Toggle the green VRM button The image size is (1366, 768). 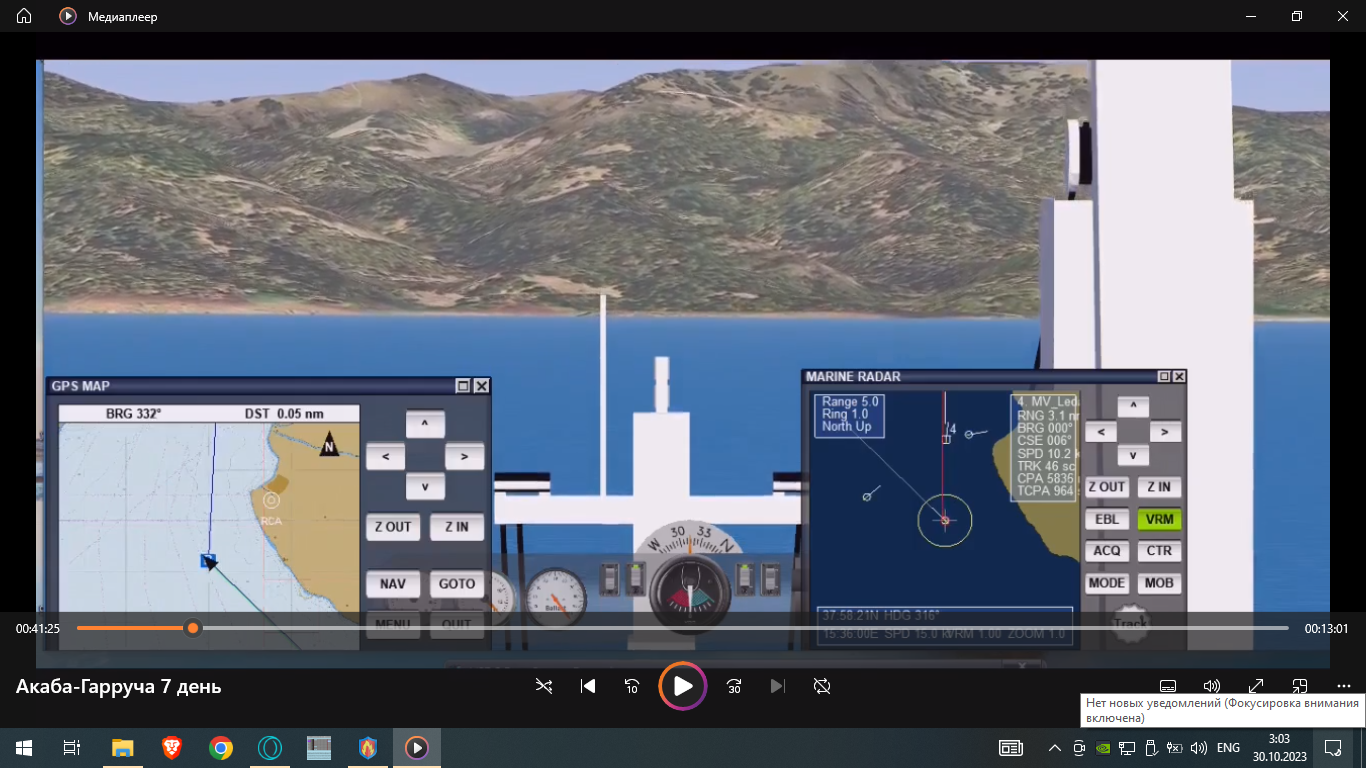coord(1159,519)
